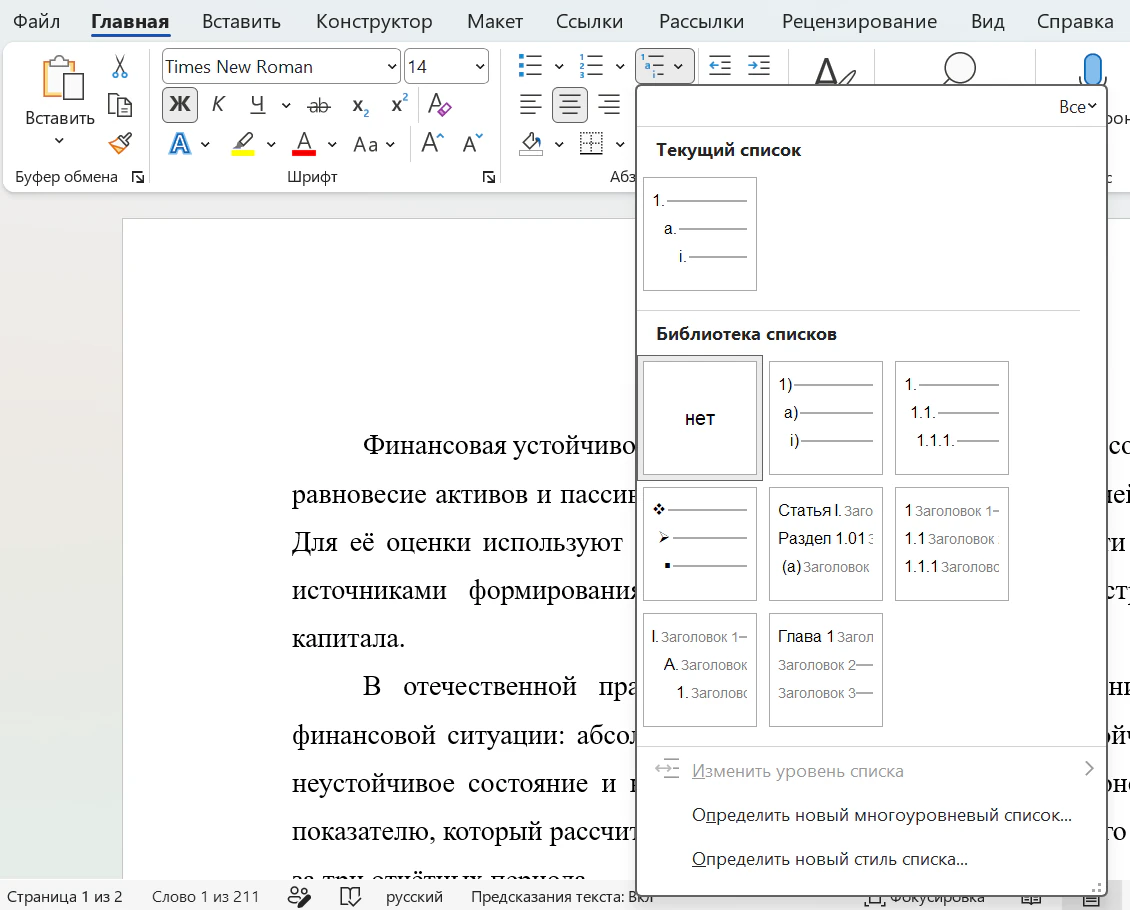Cut selection with the scissors icon

[x=120, y=66]
